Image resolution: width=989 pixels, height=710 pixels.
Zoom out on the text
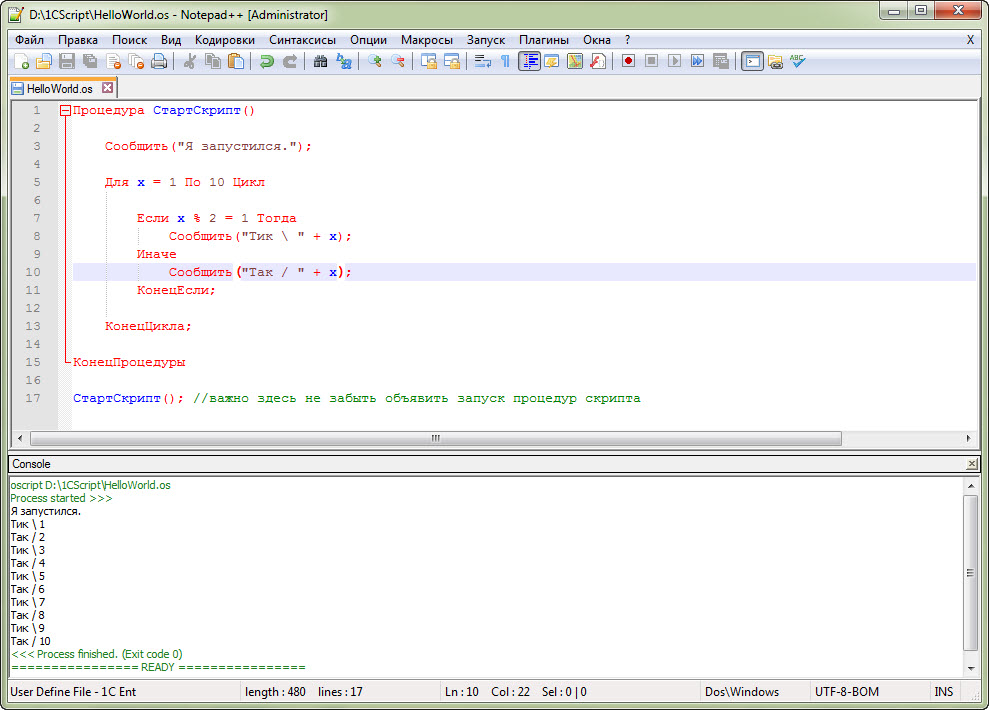pos(397,61)
